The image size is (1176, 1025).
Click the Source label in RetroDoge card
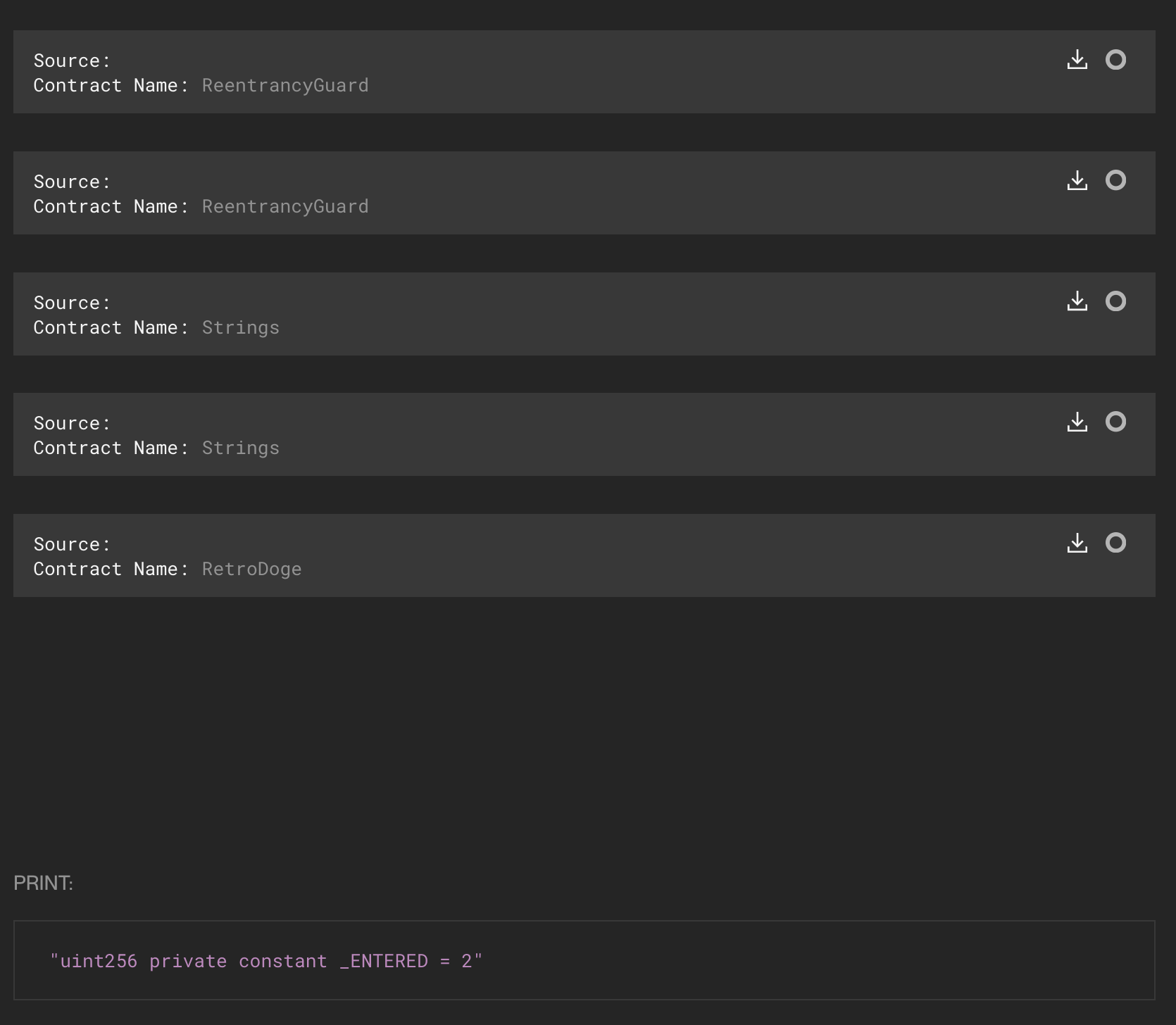pos(72,544)
